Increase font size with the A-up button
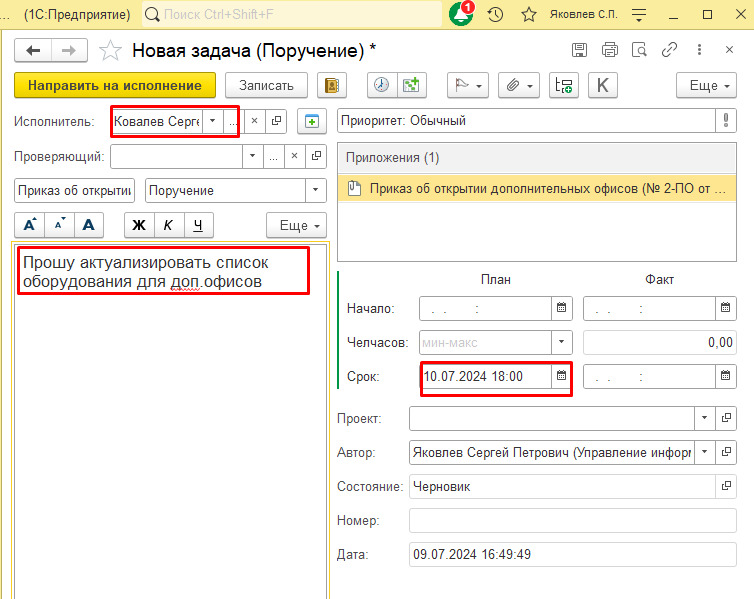 coord(30,225)
